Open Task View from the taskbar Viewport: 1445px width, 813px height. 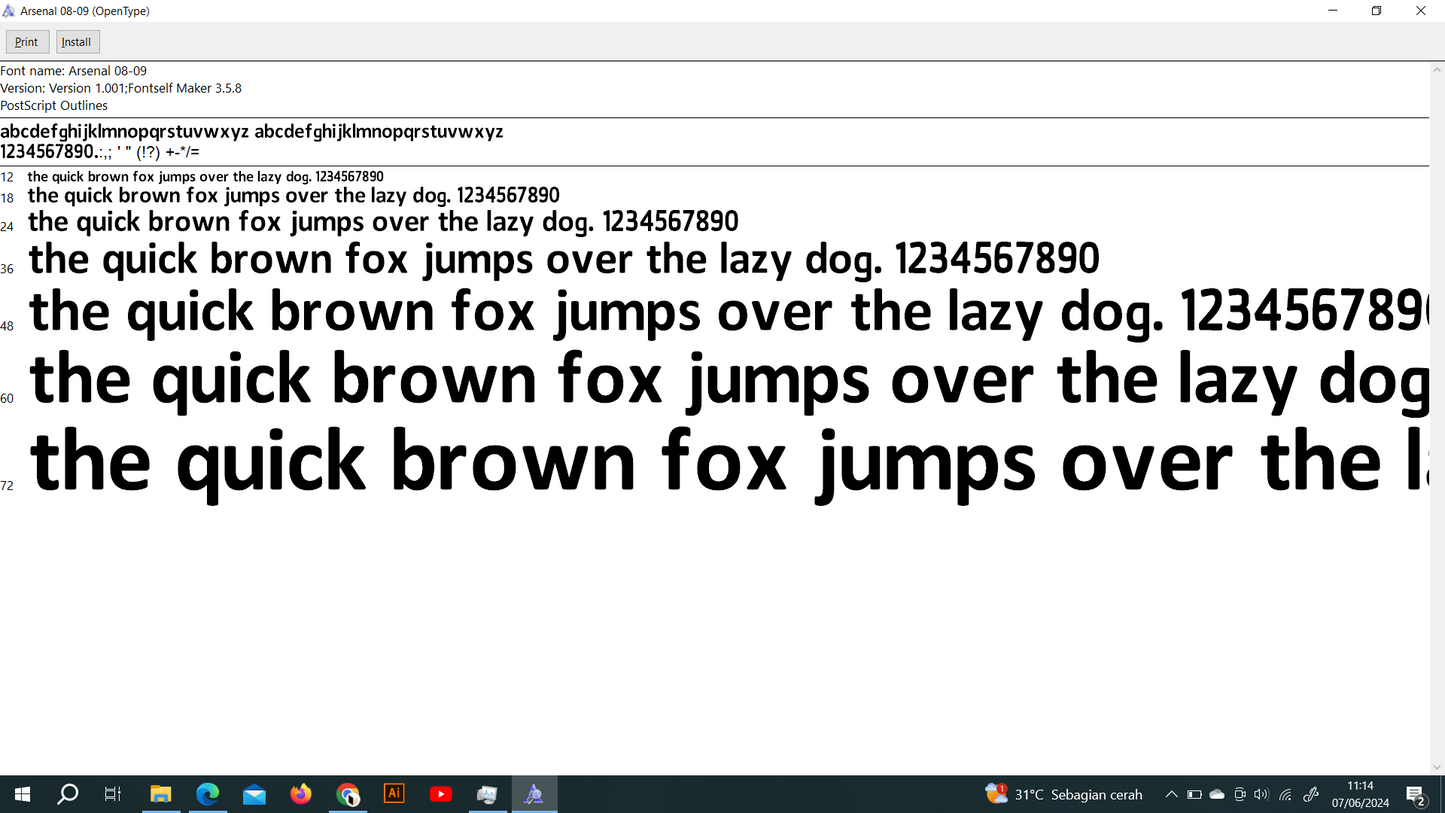(x=112, y=794)
